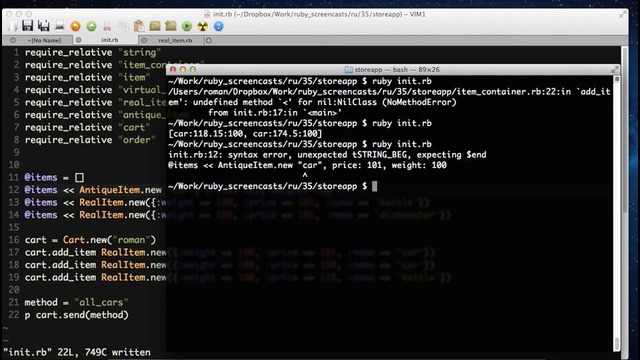Click the "from init.rb:17:in `<main>'" terminal line
This screenshot has height=360, width=640.
point(275,113)
